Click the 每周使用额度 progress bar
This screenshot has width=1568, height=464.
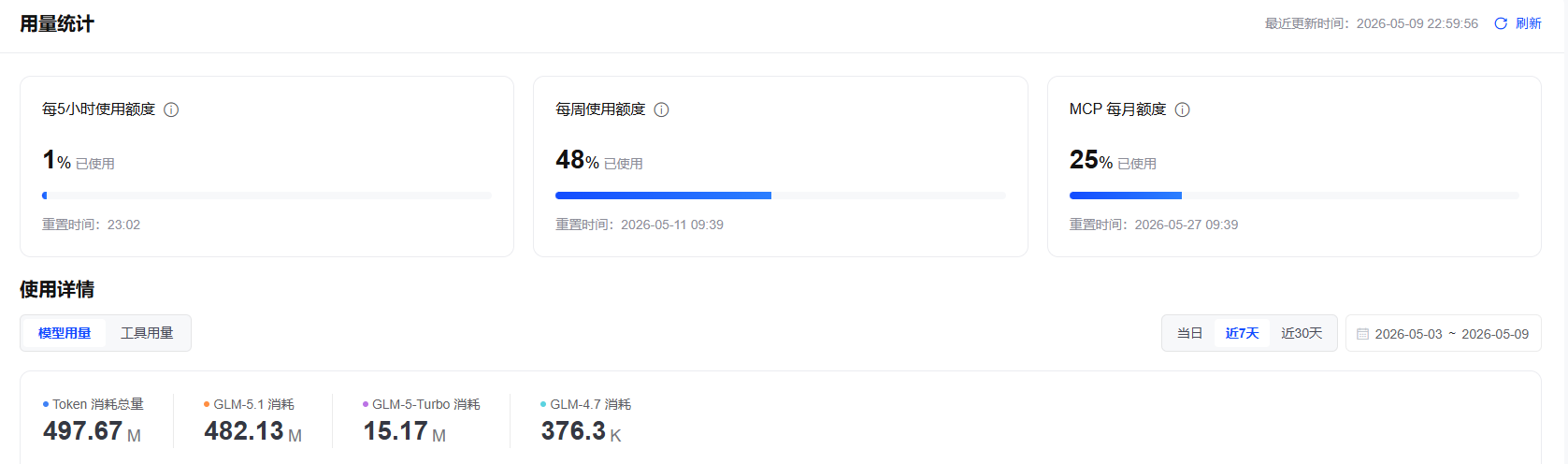pos(780,196)
